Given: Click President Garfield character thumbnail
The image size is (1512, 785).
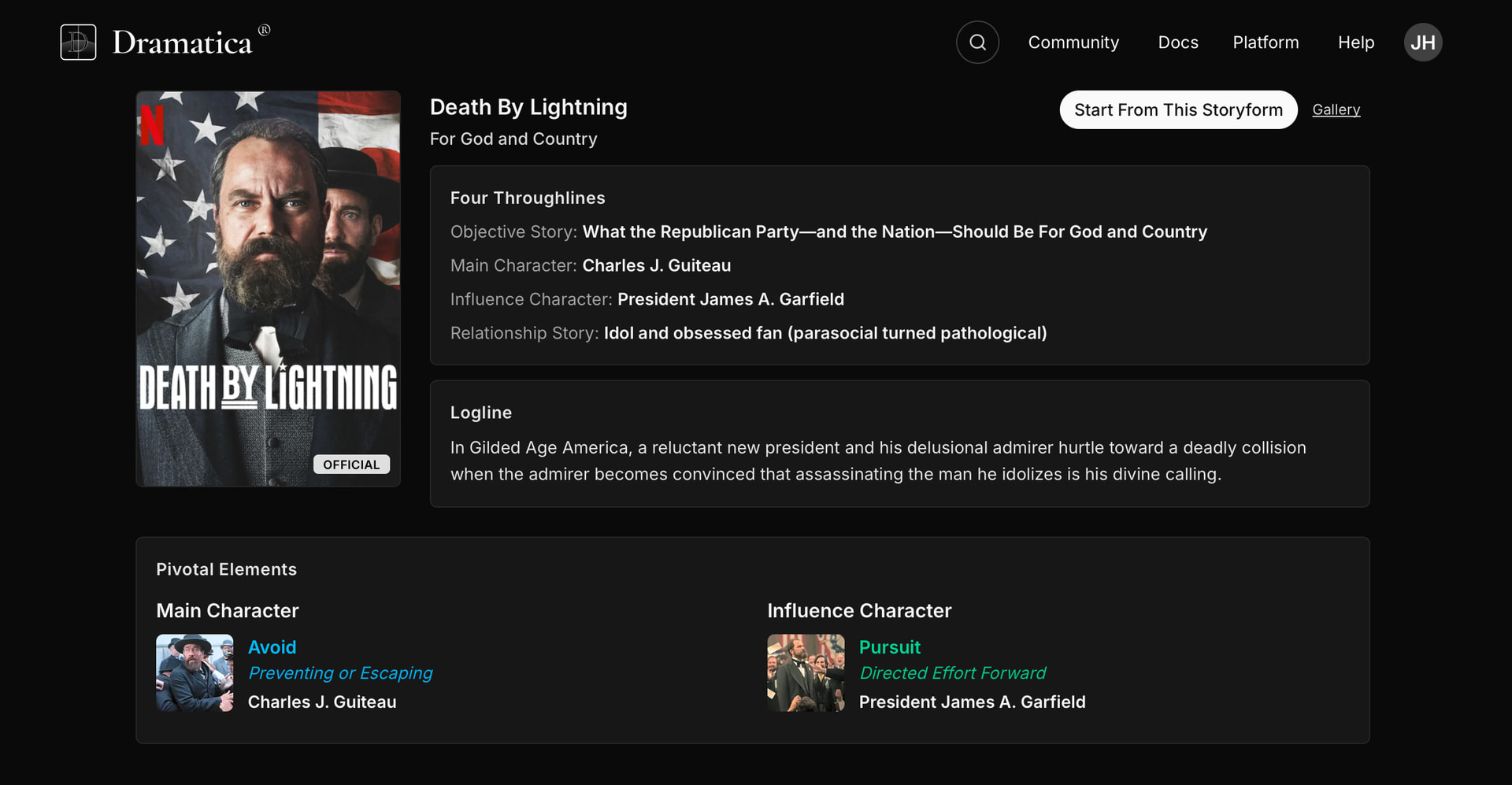Looking at the screenshot, I should [806, 673].
